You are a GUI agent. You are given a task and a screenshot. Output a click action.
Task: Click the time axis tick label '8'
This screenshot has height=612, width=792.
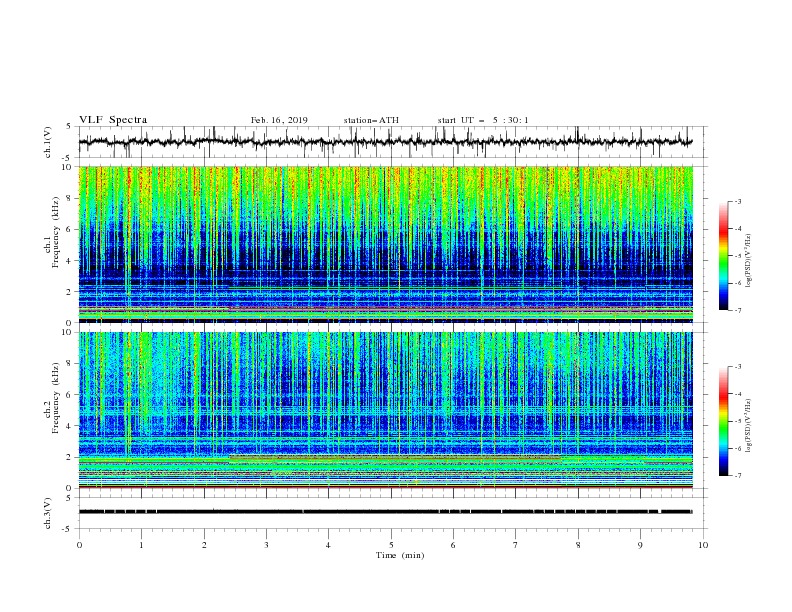[x=578, y=545]
